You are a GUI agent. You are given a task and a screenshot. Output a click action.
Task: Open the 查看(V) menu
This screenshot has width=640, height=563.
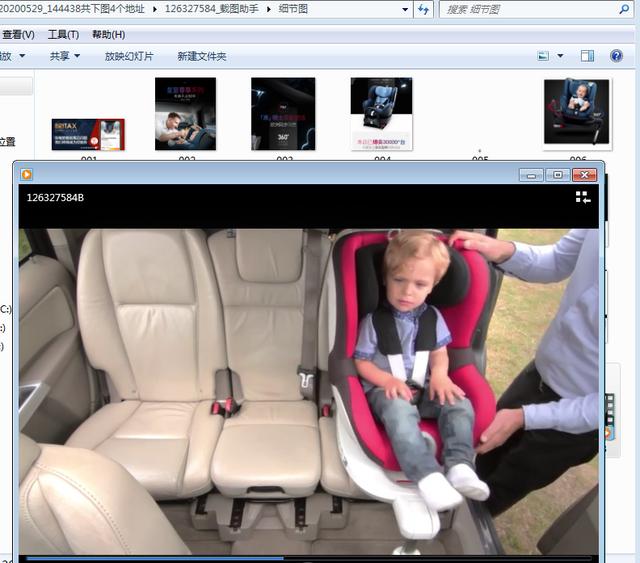18,34
